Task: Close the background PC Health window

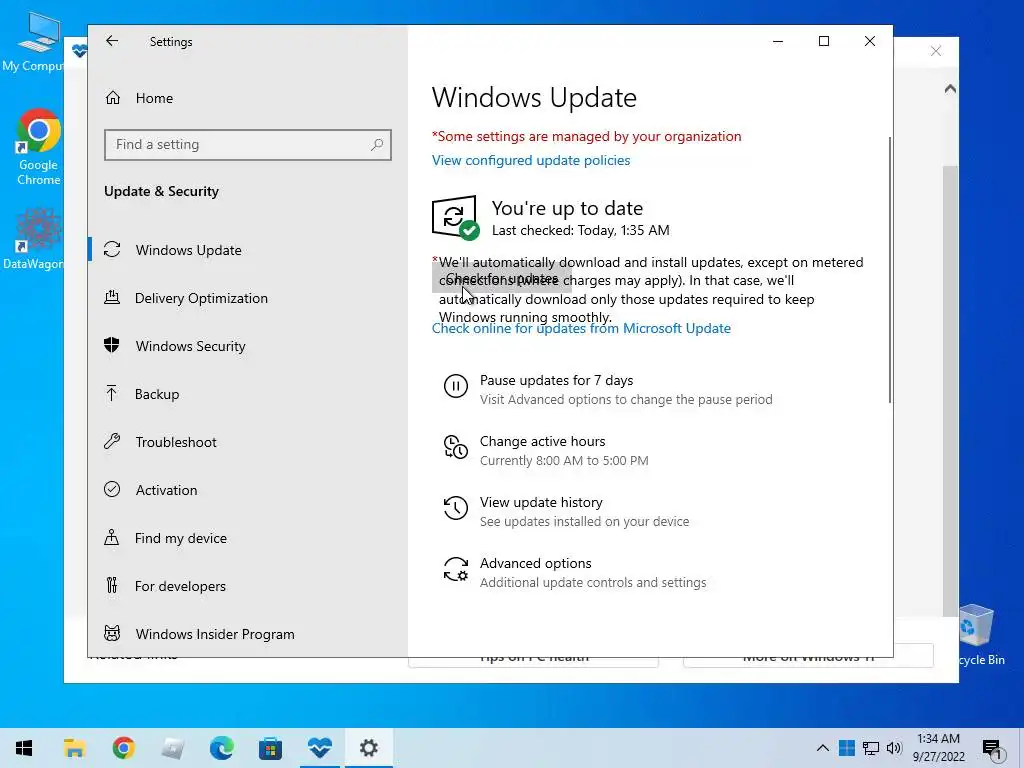Action: click(x=936, y=51)
